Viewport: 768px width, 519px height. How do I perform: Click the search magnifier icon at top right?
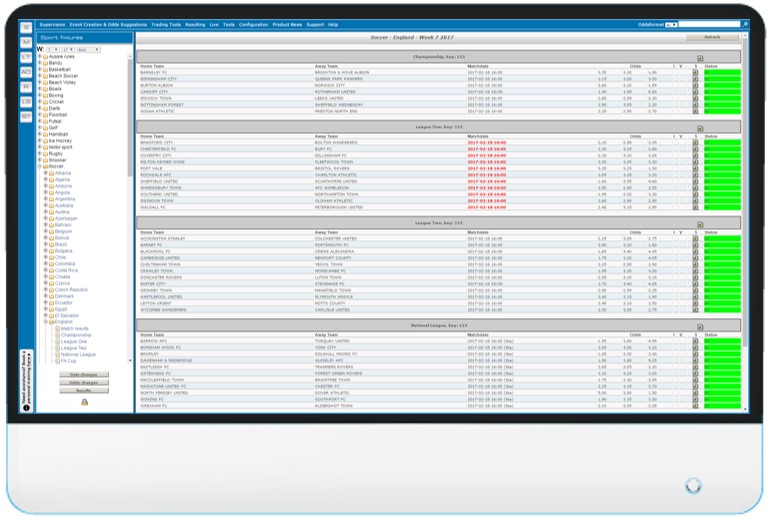coord(743,23)
